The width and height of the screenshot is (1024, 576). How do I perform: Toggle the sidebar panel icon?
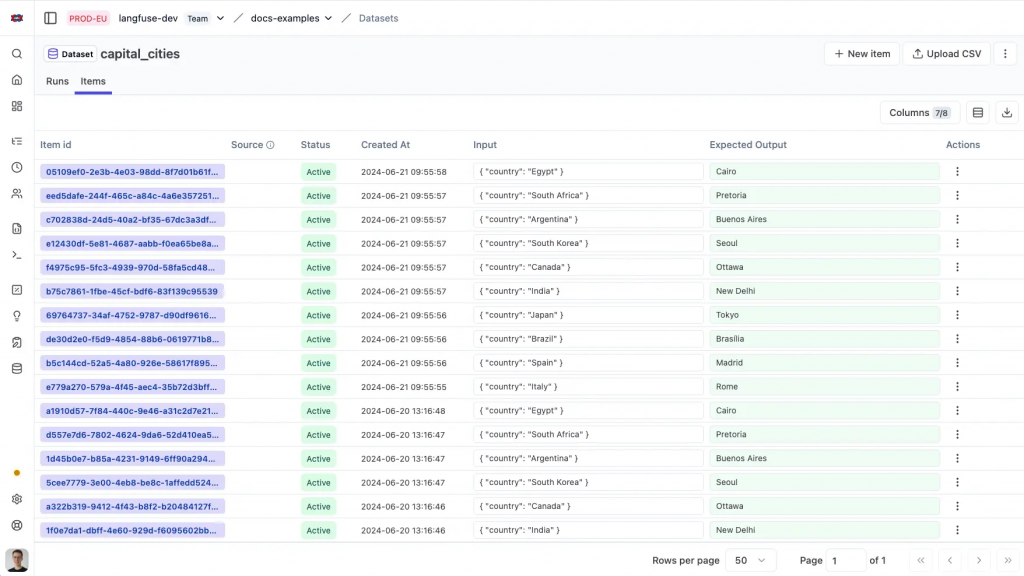50,18
